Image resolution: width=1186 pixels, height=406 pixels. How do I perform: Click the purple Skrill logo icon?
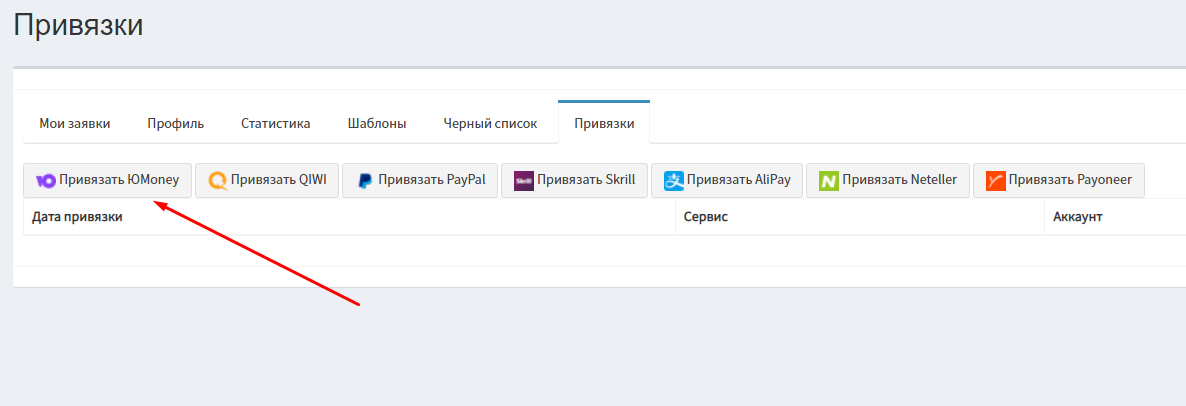tap(523, 181)
